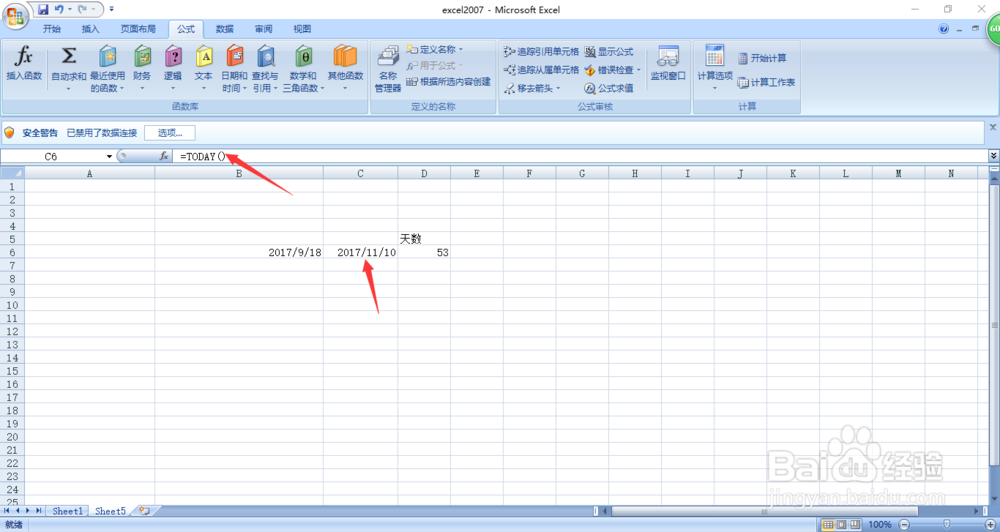Switch to the 数据 (Data) tab
Viewport: 1000px width, 532px height.
click(x=224, y=29)
